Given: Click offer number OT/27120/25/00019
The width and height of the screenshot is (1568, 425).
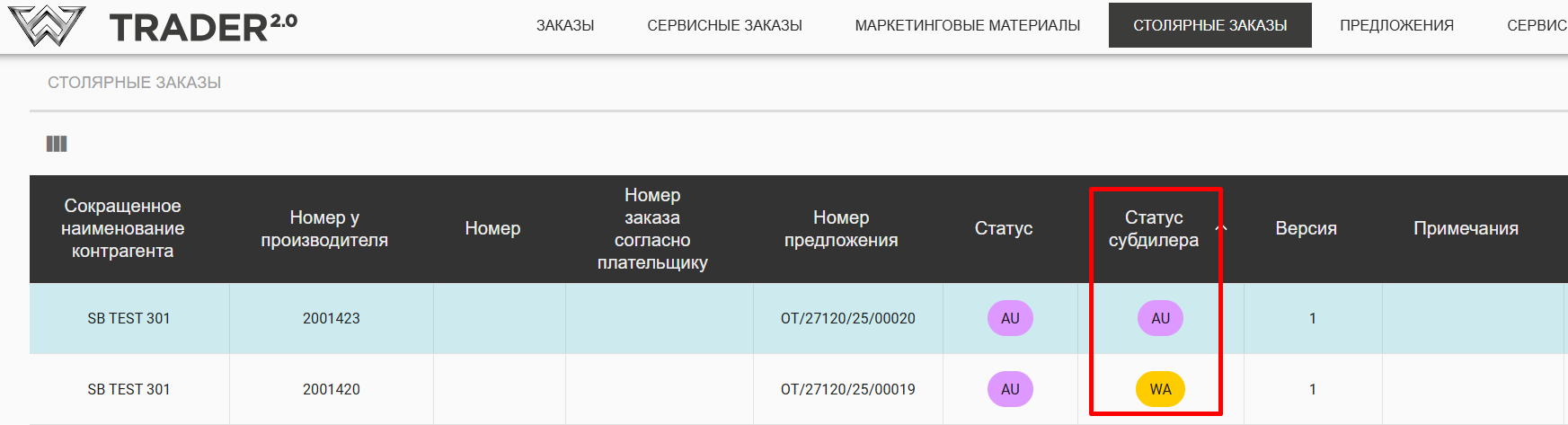Looking at the screenshot, I should (x=847, y=389).
